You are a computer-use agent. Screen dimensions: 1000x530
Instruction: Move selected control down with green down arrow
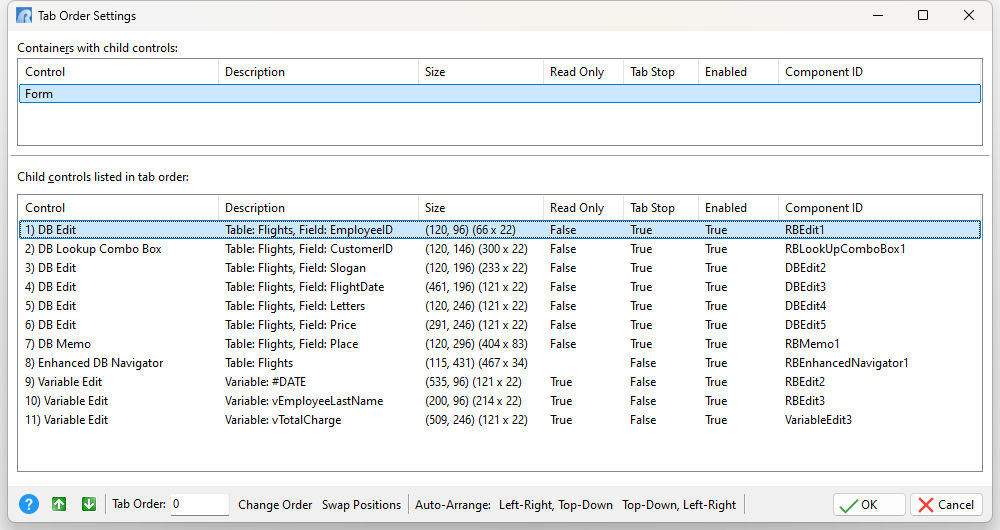[x=89, y=504]
